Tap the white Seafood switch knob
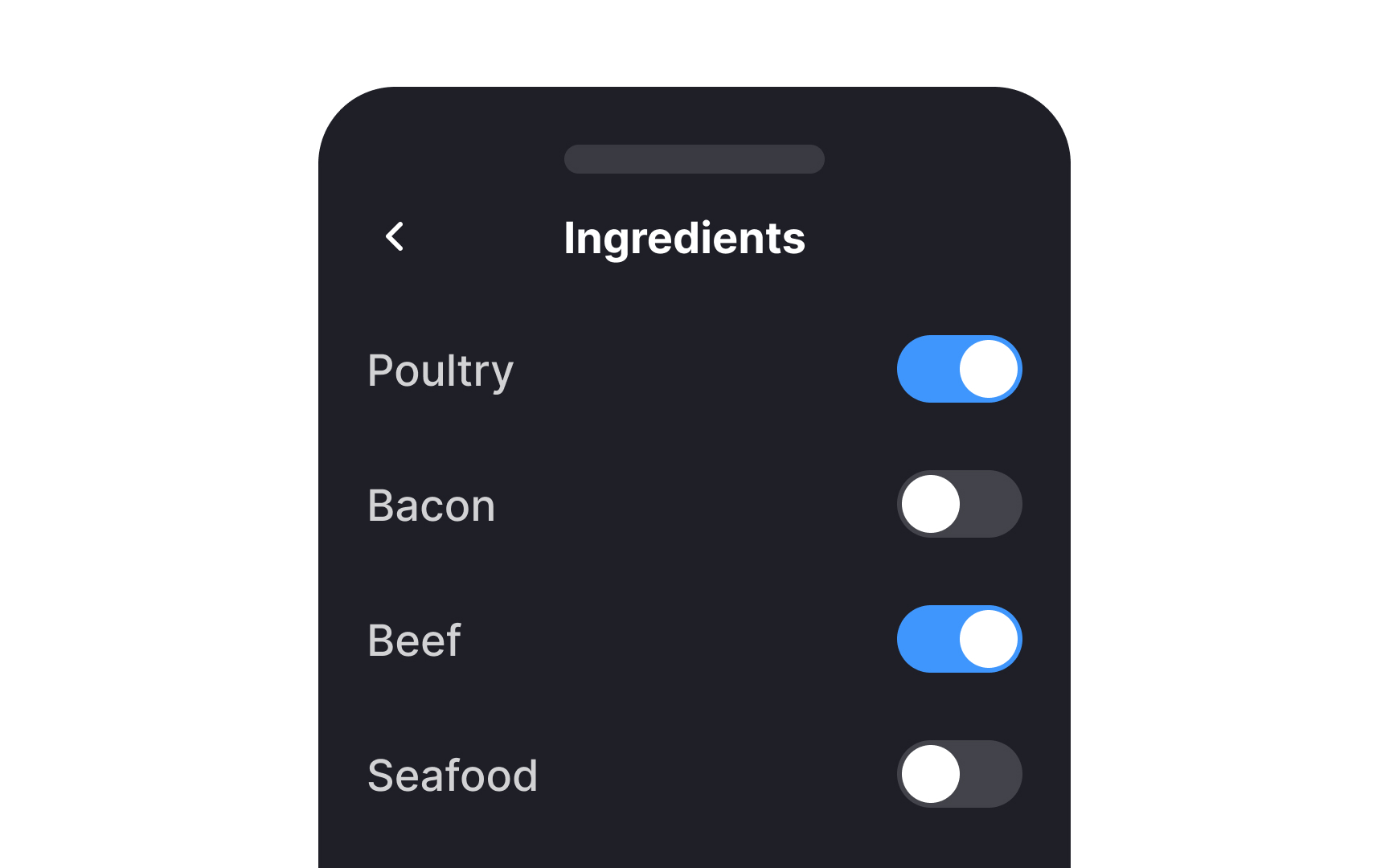 (929, 774)
